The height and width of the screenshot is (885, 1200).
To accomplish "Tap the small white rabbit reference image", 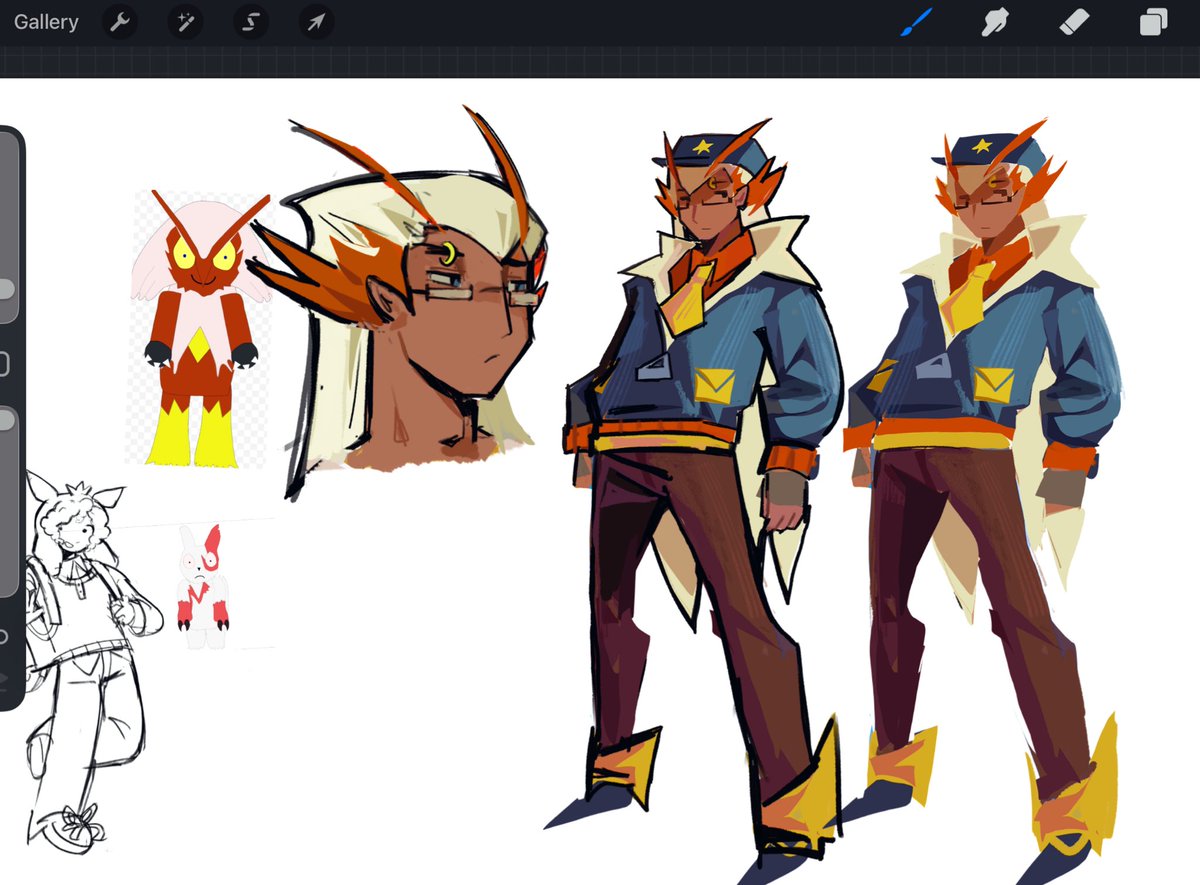I will [x=203, y=585].
